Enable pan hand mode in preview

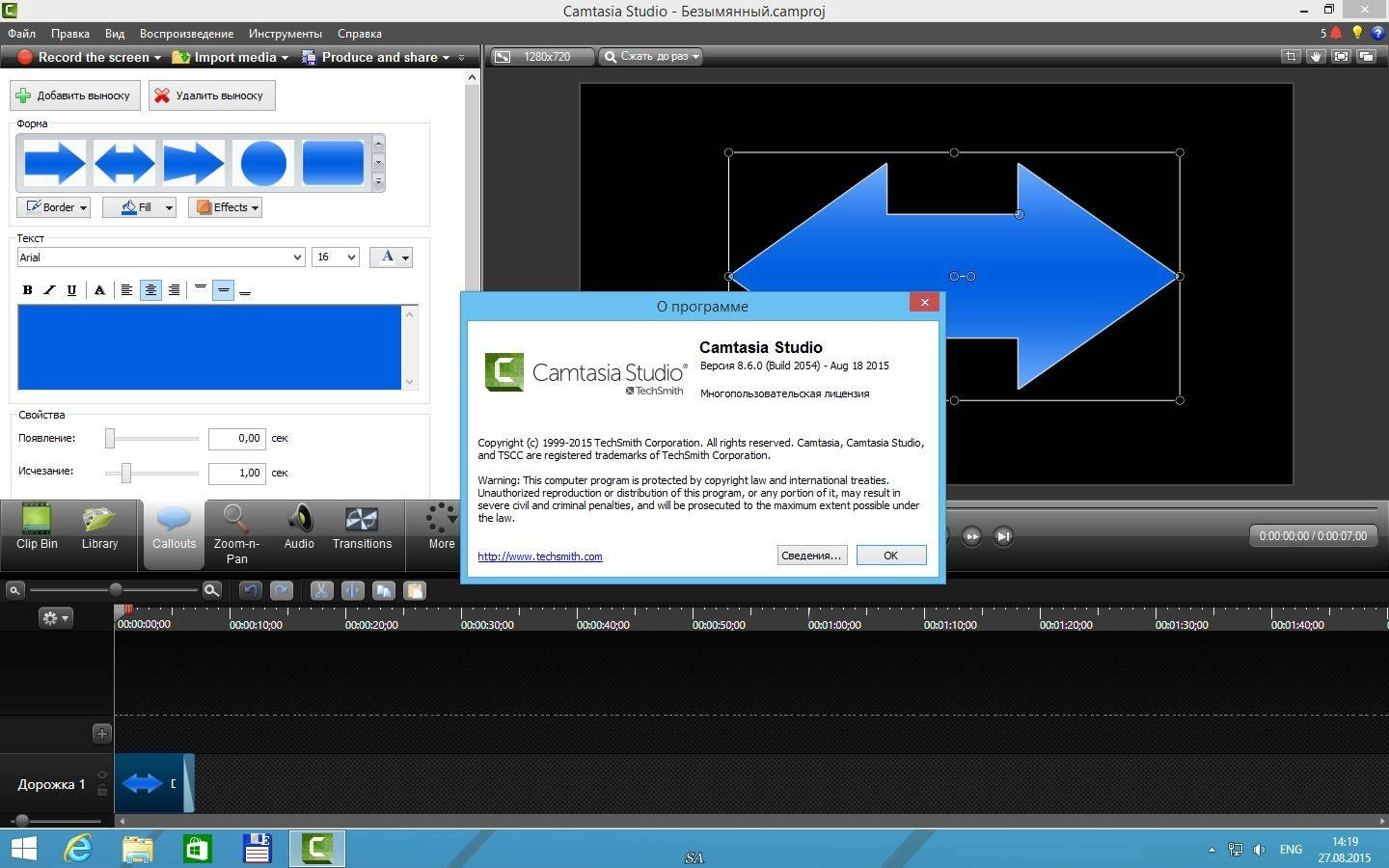1316,57
